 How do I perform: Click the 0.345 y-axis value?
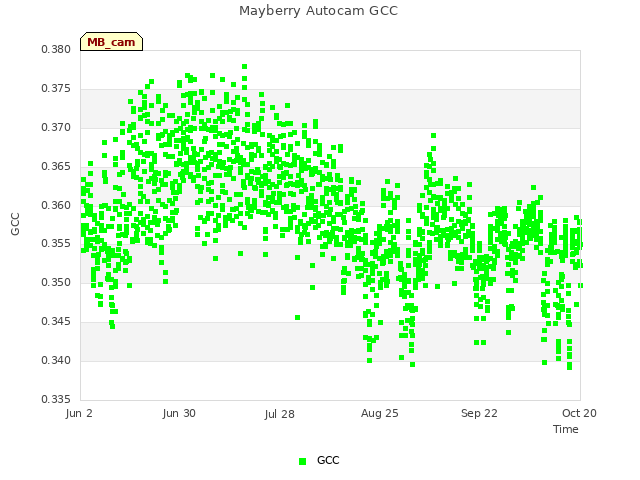[56, 322]
